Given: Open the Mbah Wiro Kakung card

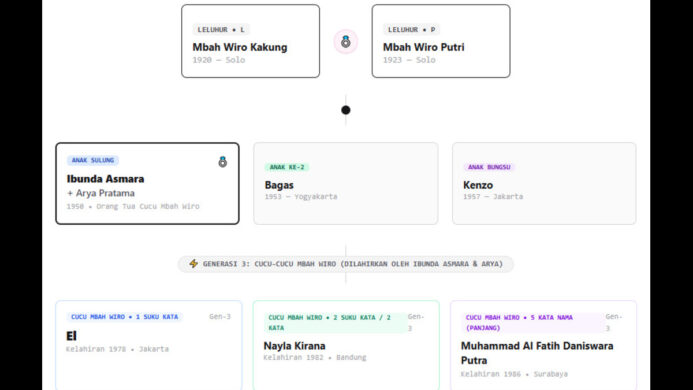Looking at the screenshot, I should point(251,41).
